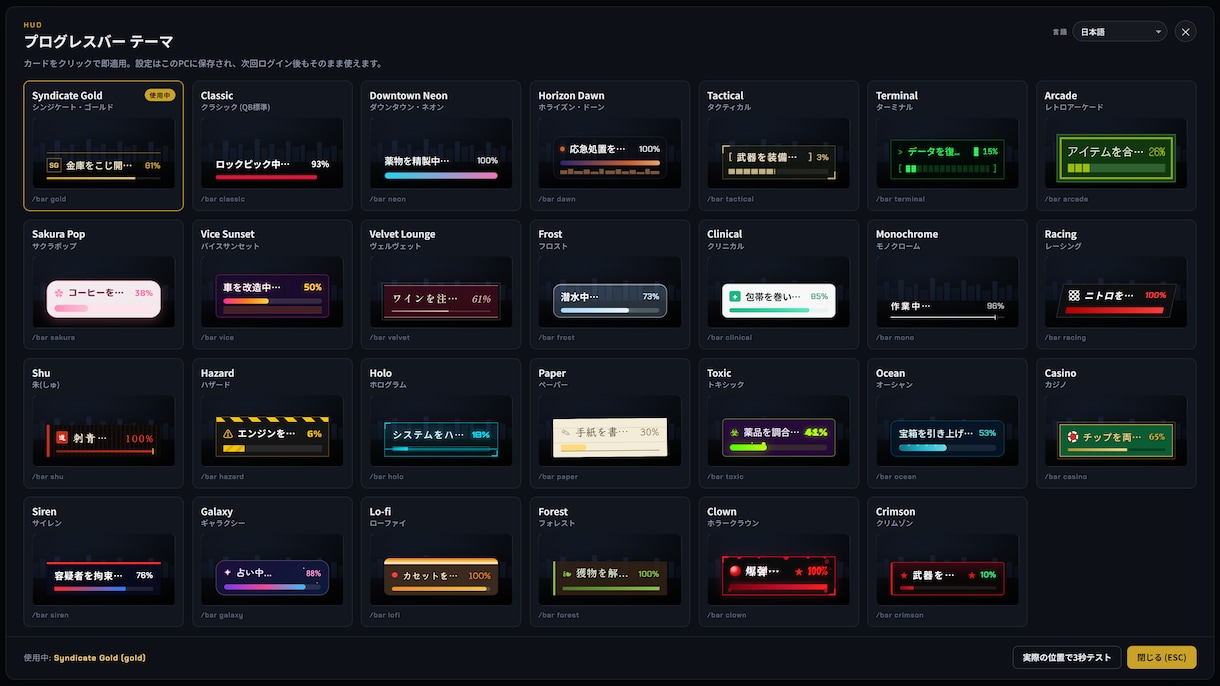Screen dimensions: 1220x686
Task: Click the sparkle icon in Galaxy preview
Action: (x=228, y=572)
